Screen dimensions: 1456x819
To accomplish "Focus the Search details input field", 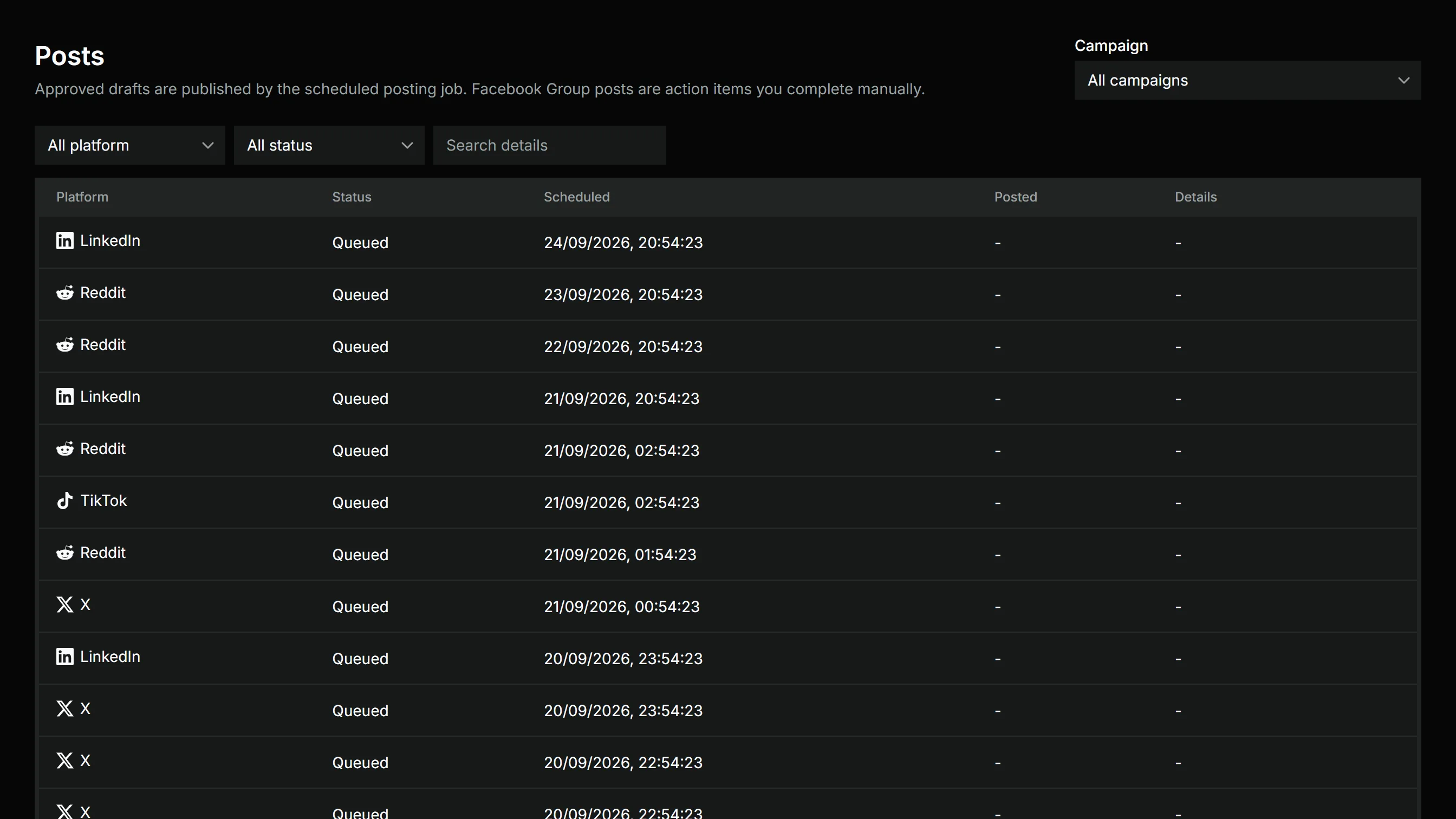I will pyautogui.click(x=549, y=145).
